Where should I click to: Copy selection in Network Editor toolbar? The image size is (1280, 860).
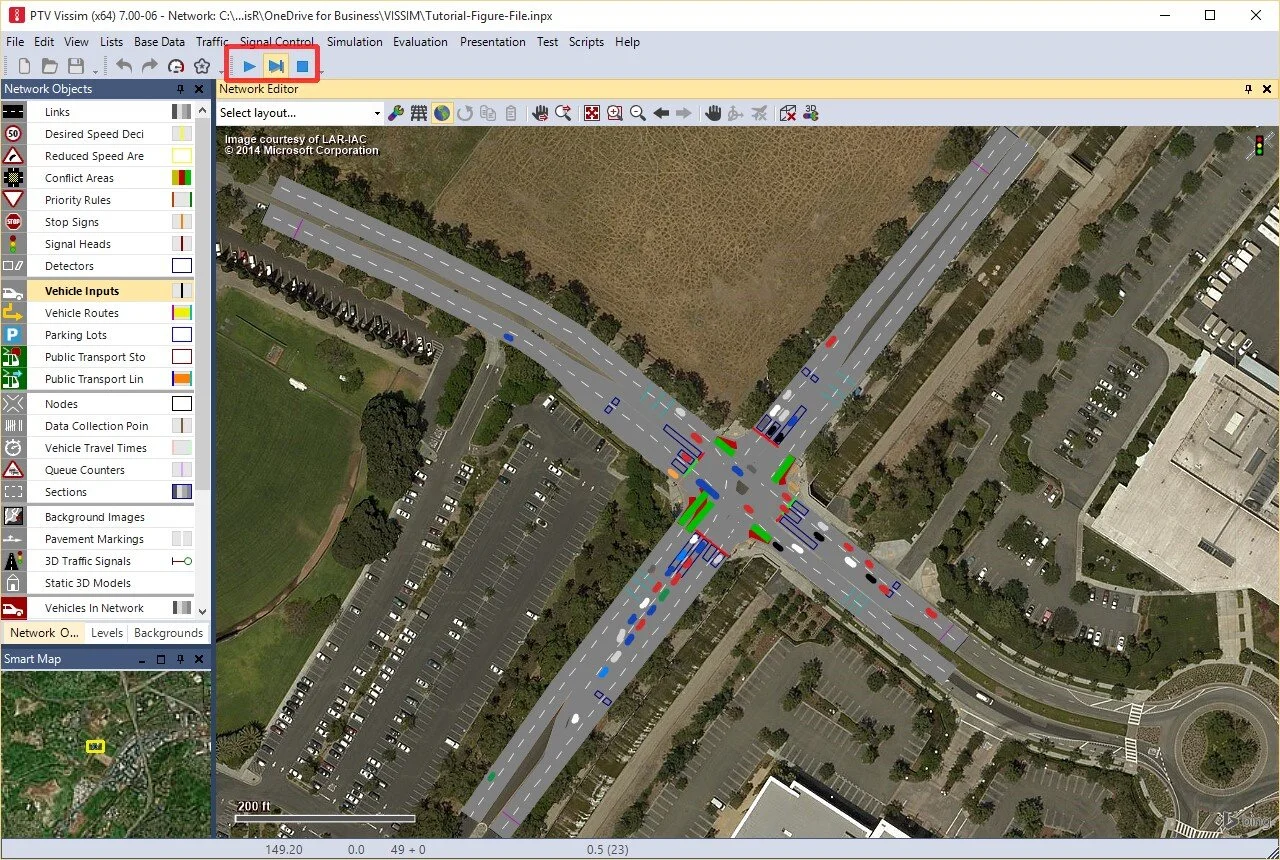point(488,113)
